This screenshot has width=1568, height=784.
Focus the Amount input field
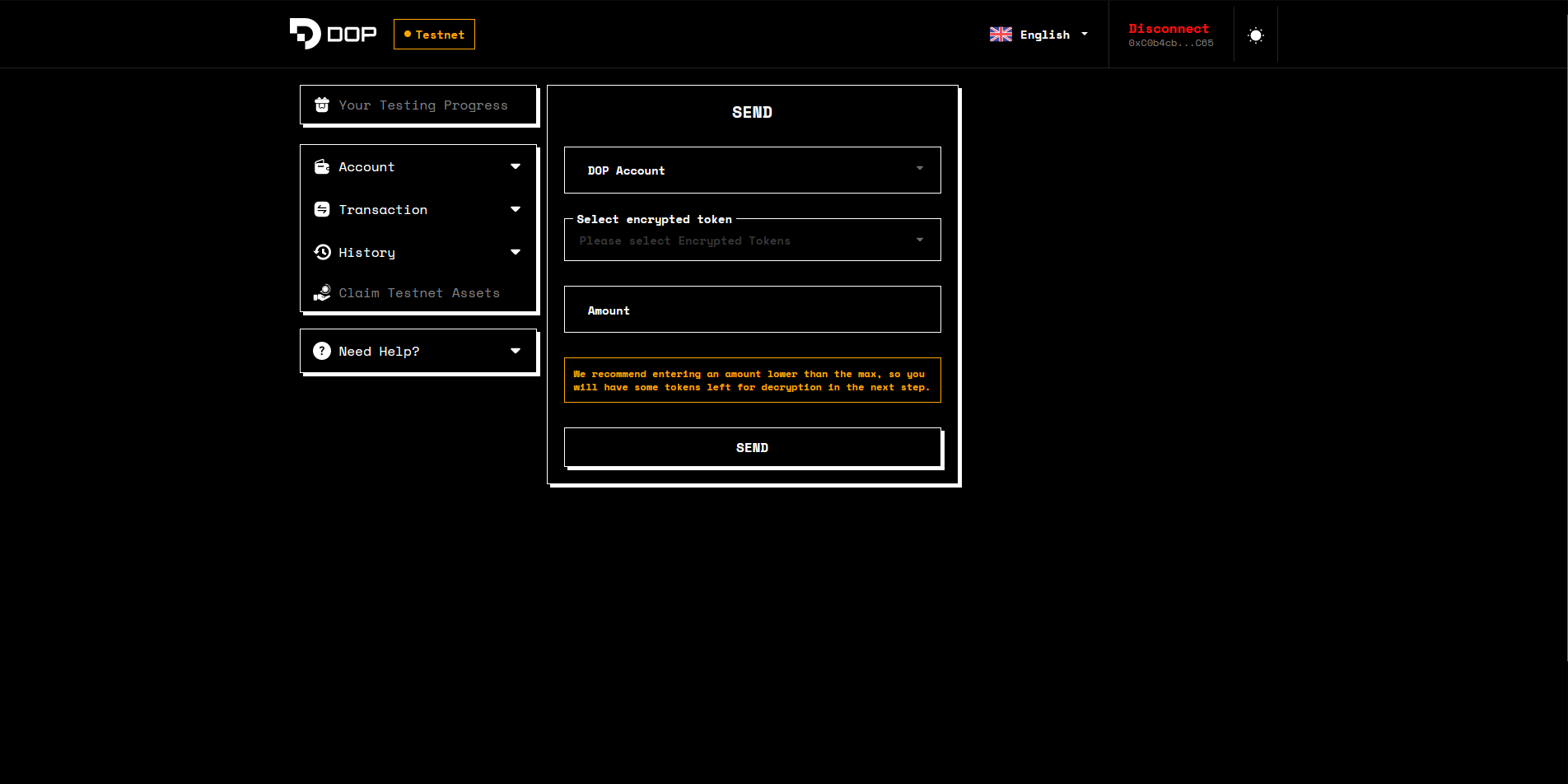(x=752, y=310)
